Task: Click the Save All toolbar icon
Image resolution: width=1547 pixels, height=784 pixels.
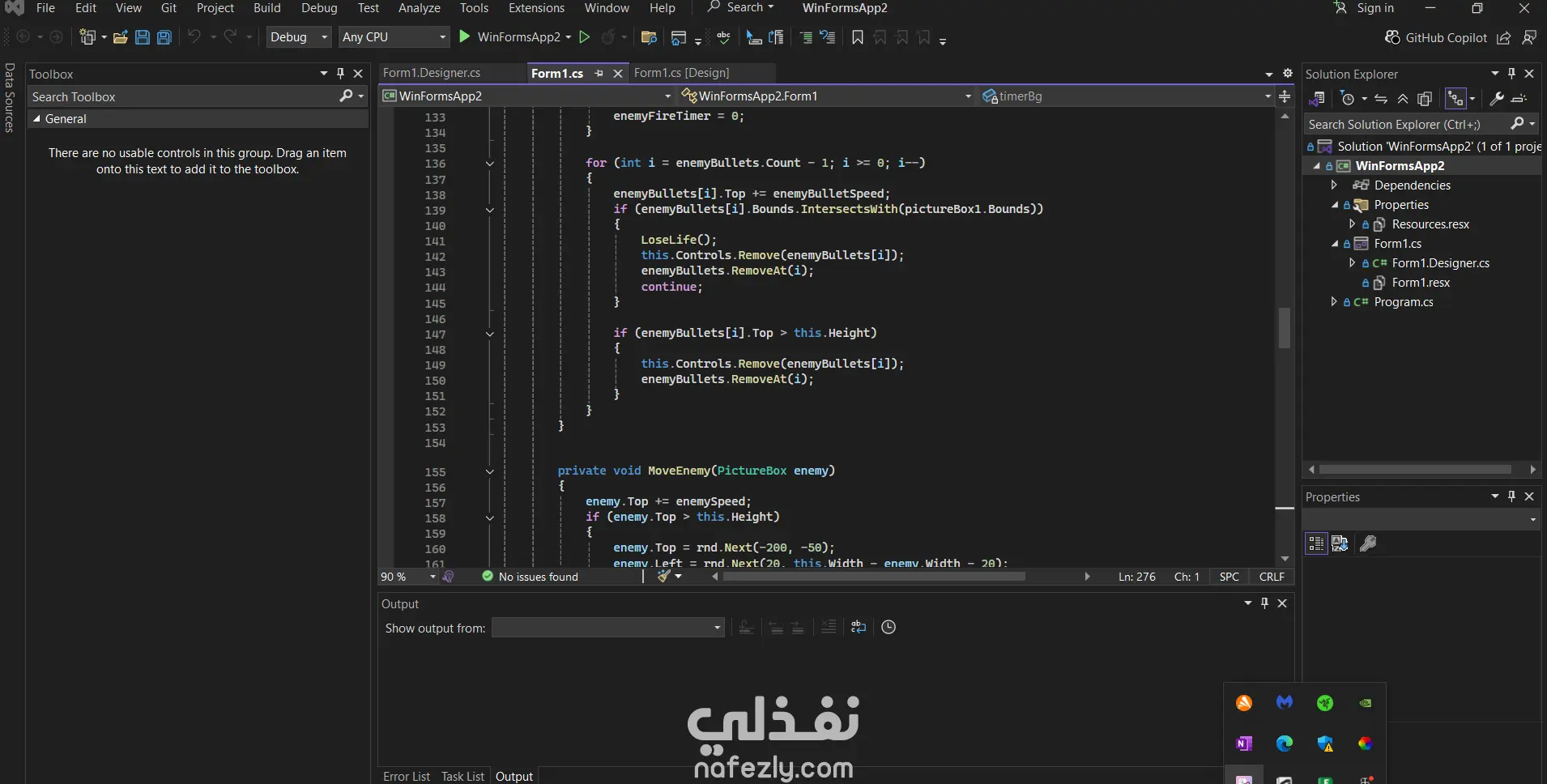Action: 164,37
